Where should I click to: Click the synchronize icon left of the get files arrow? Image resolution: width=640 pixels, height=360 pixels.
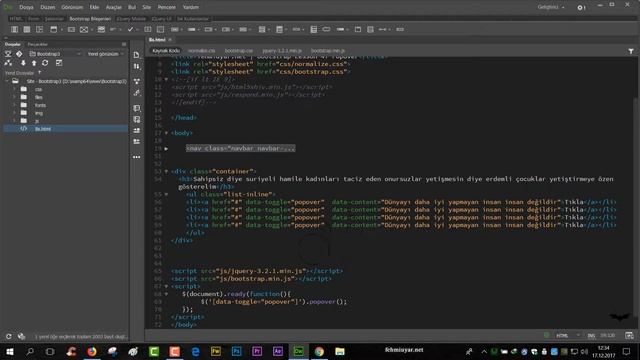click(8, 63)
